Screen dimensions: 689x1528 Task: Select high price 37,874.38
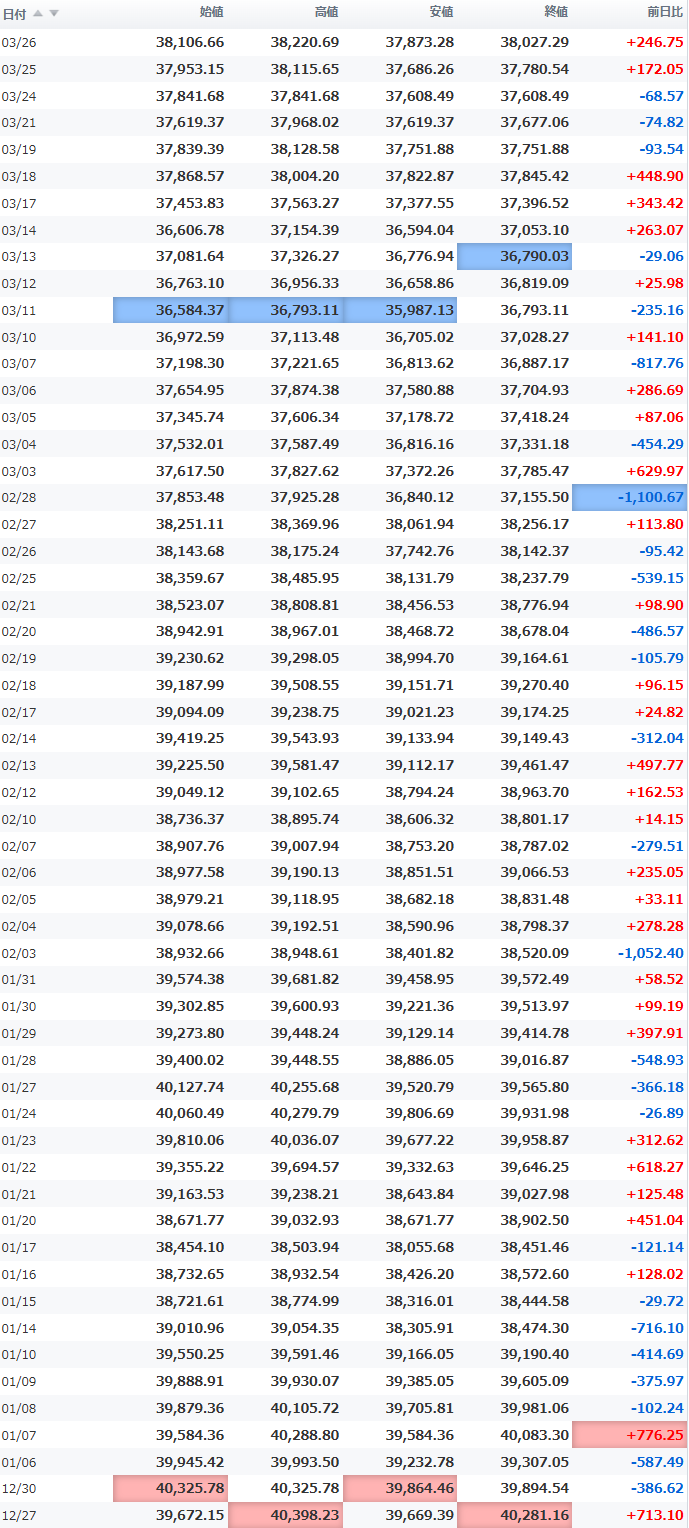tap(305, 390)
